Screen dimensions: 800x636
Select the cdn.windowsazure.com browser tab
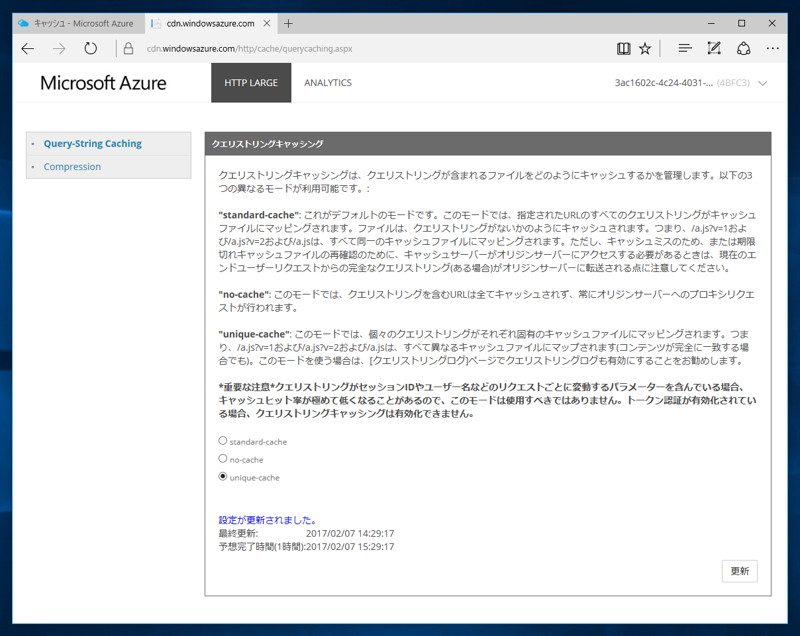210,23
